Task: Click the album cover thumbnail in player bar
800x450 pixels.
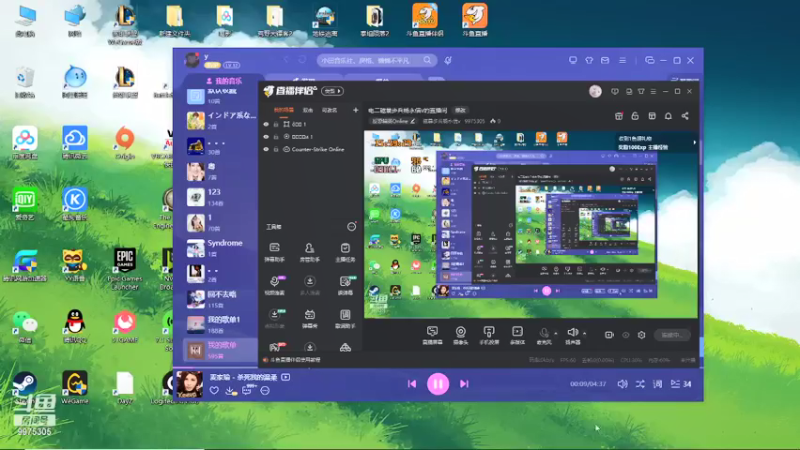Action: (x=189, y=384)
